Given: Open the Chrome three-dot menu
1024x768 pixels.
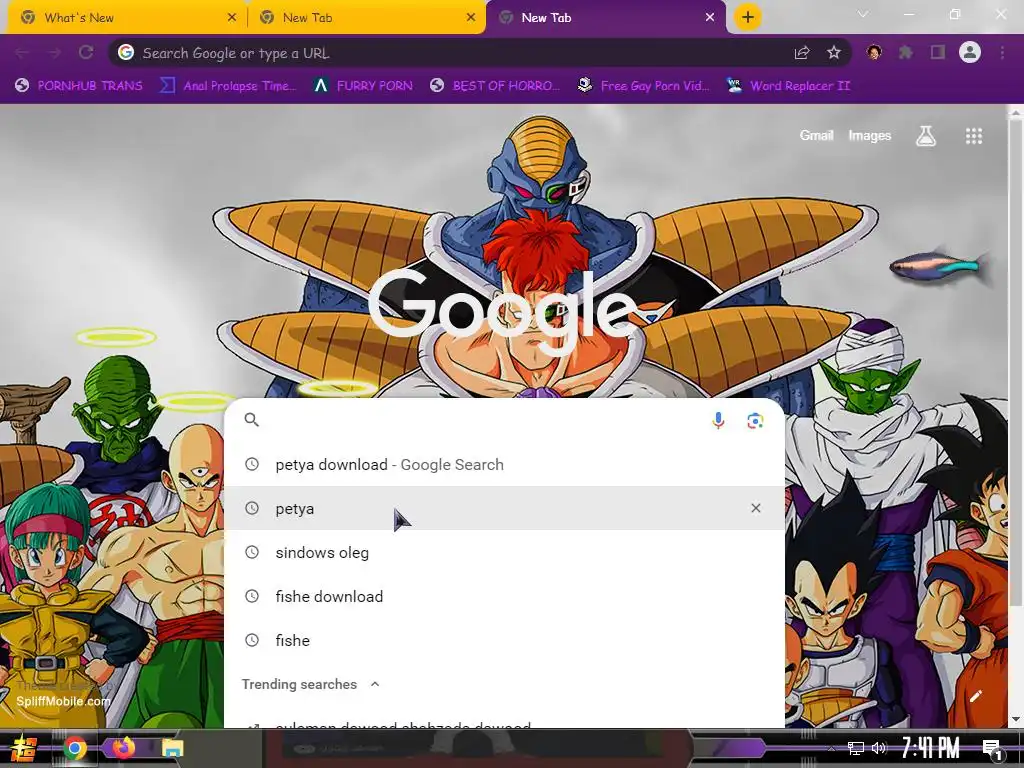Looking at the screenshot, I should point(1002,52).
